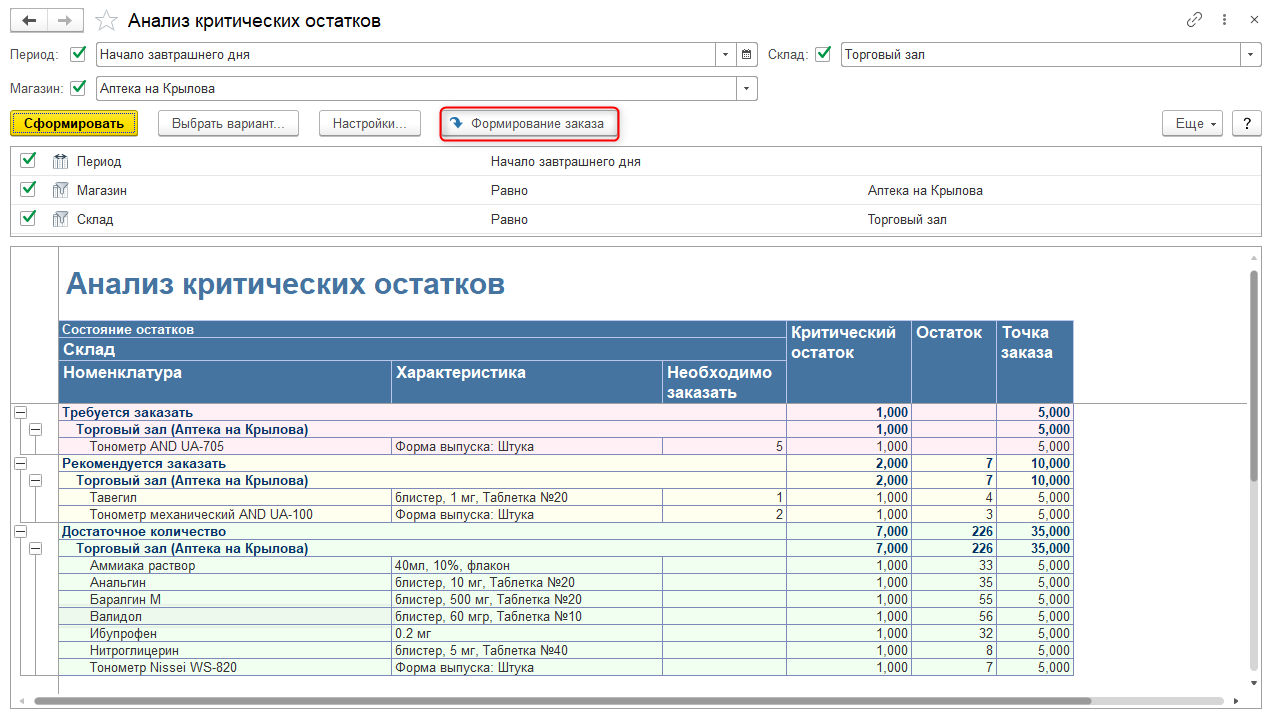Collapse Торговый зал under Достаточное количество
The width and height of the screenshot is (1270, 717).
pyautogui.click(x=35, y=548)
